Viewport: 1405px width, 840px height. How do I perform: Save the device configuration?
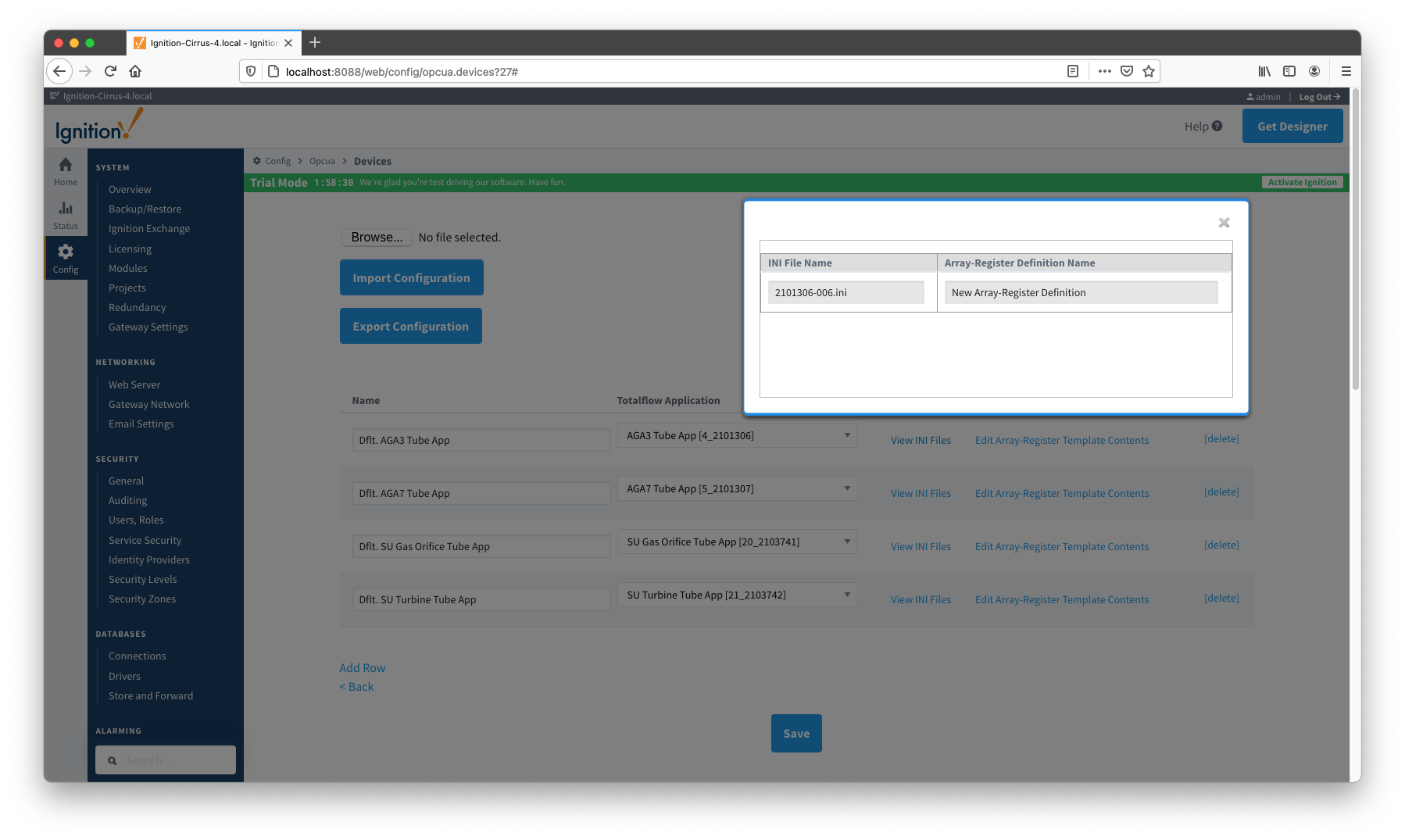(796, 733)
